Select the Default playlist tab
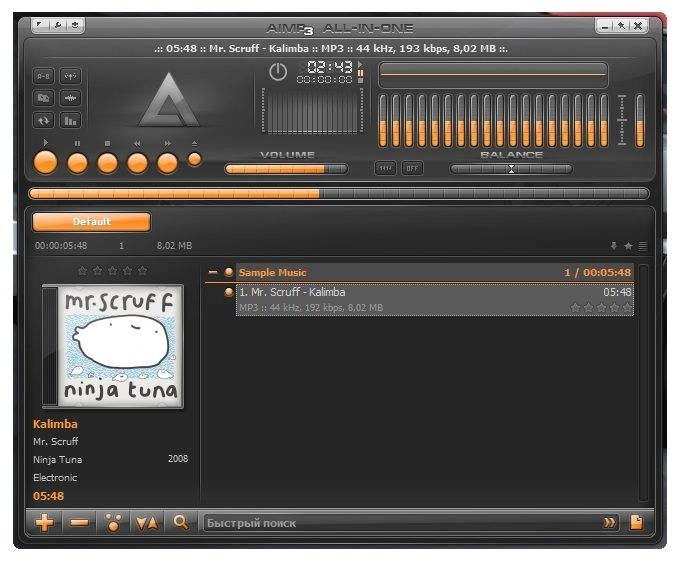The height and width of the screenshot is (568, 684). click(92, 222)
